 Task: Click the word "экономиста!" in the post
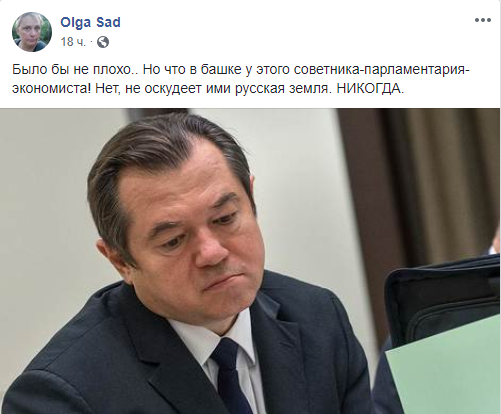tap(51, 89)
